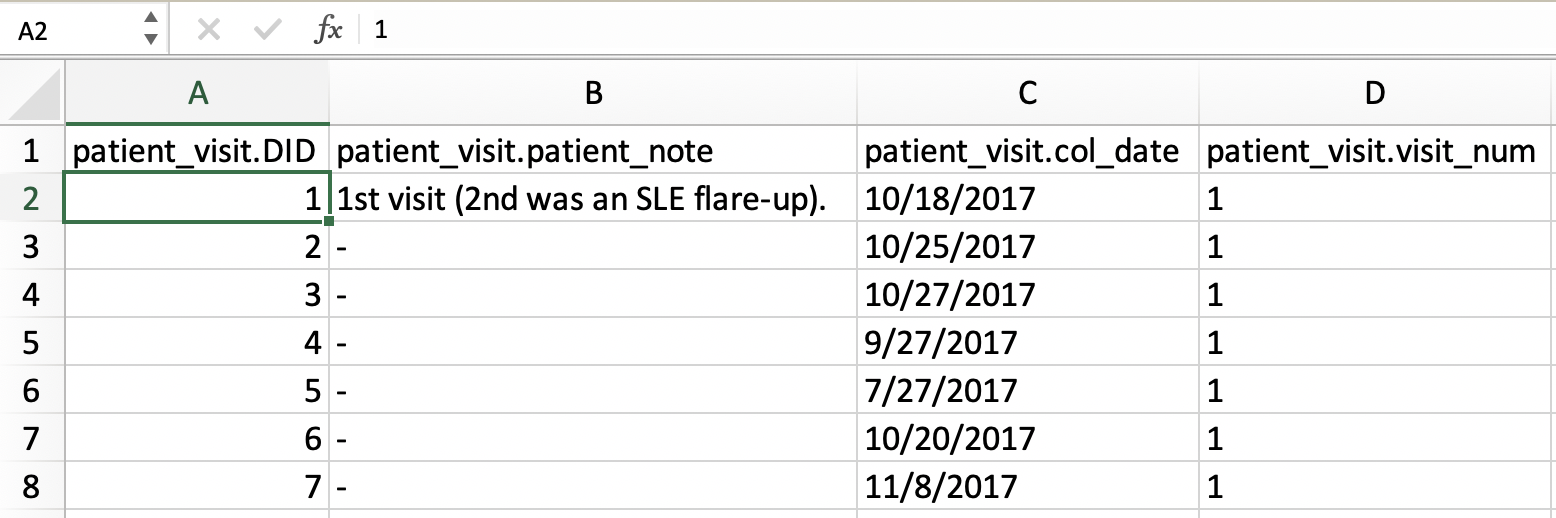Select column C header
The height and width of the screenshot is (518, 1556).
click(1028, 93)
